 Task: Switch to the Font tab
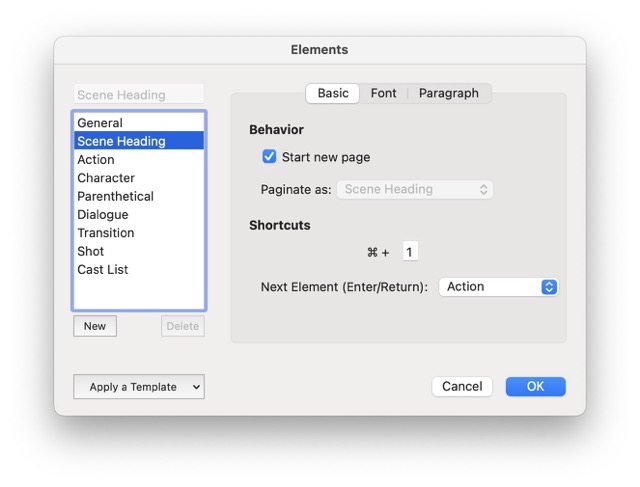(x=383, y=93)
